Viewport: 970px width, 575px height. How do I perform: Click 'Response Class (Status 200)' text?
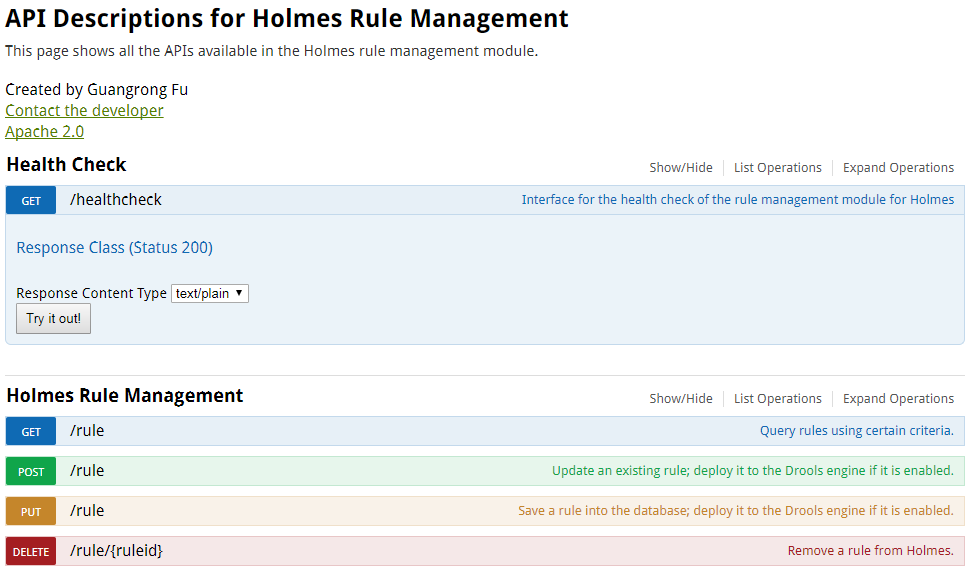[114, 248]
